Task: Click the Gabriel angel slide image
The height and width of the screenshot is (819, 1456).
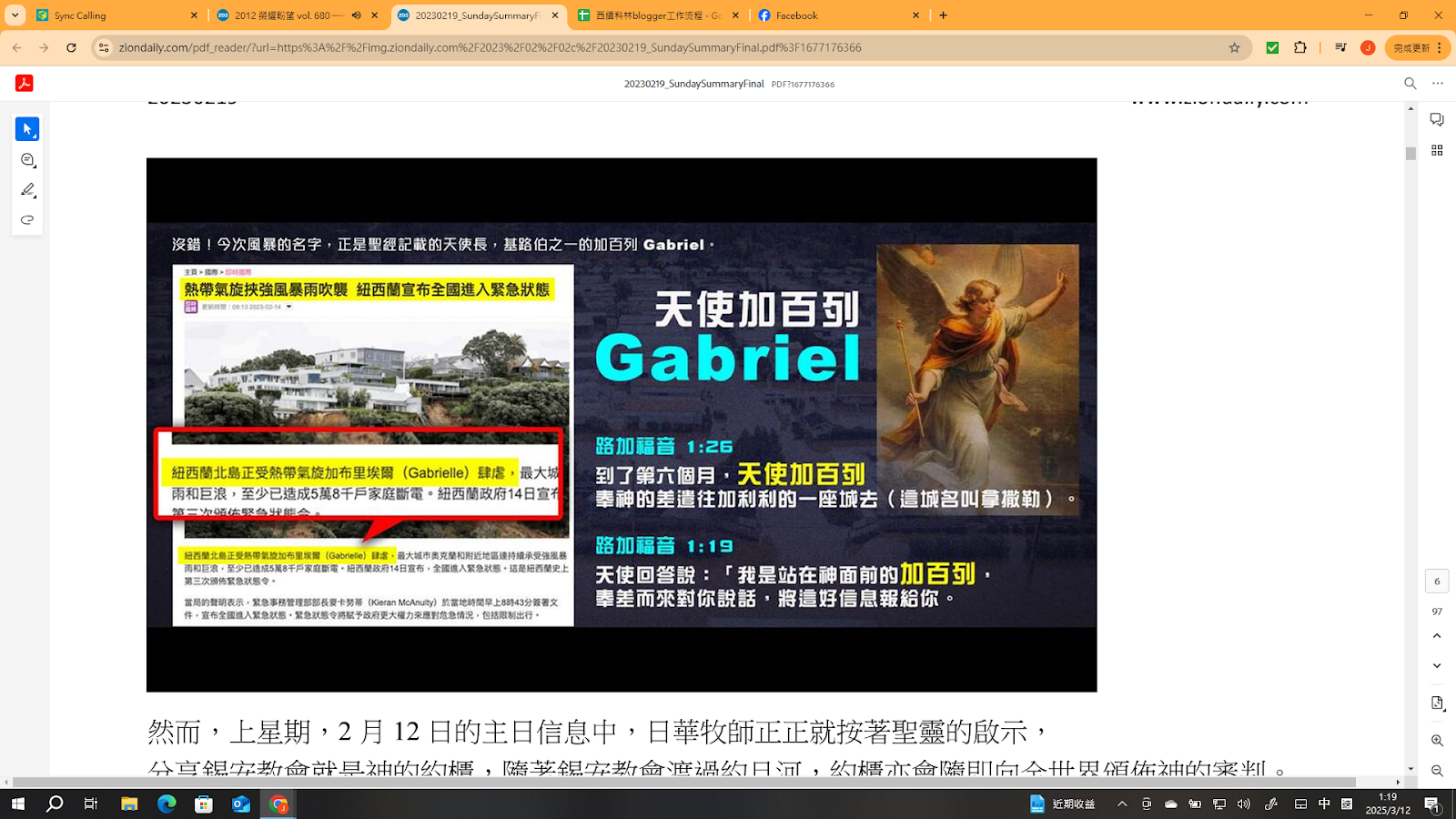Action: coord(622,425)
